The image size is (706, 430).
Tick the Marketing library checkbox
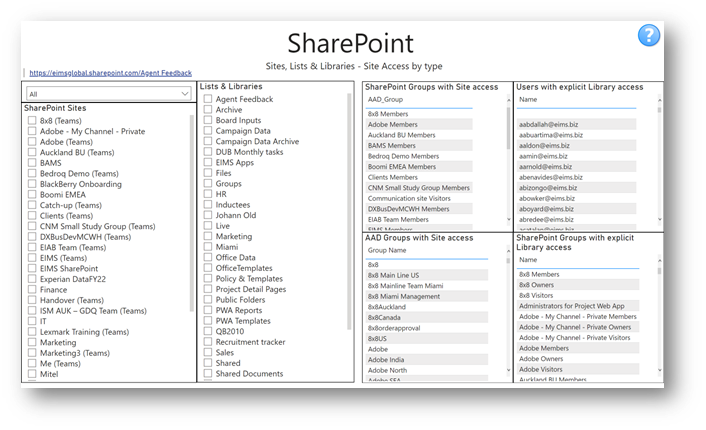point(208,236)
